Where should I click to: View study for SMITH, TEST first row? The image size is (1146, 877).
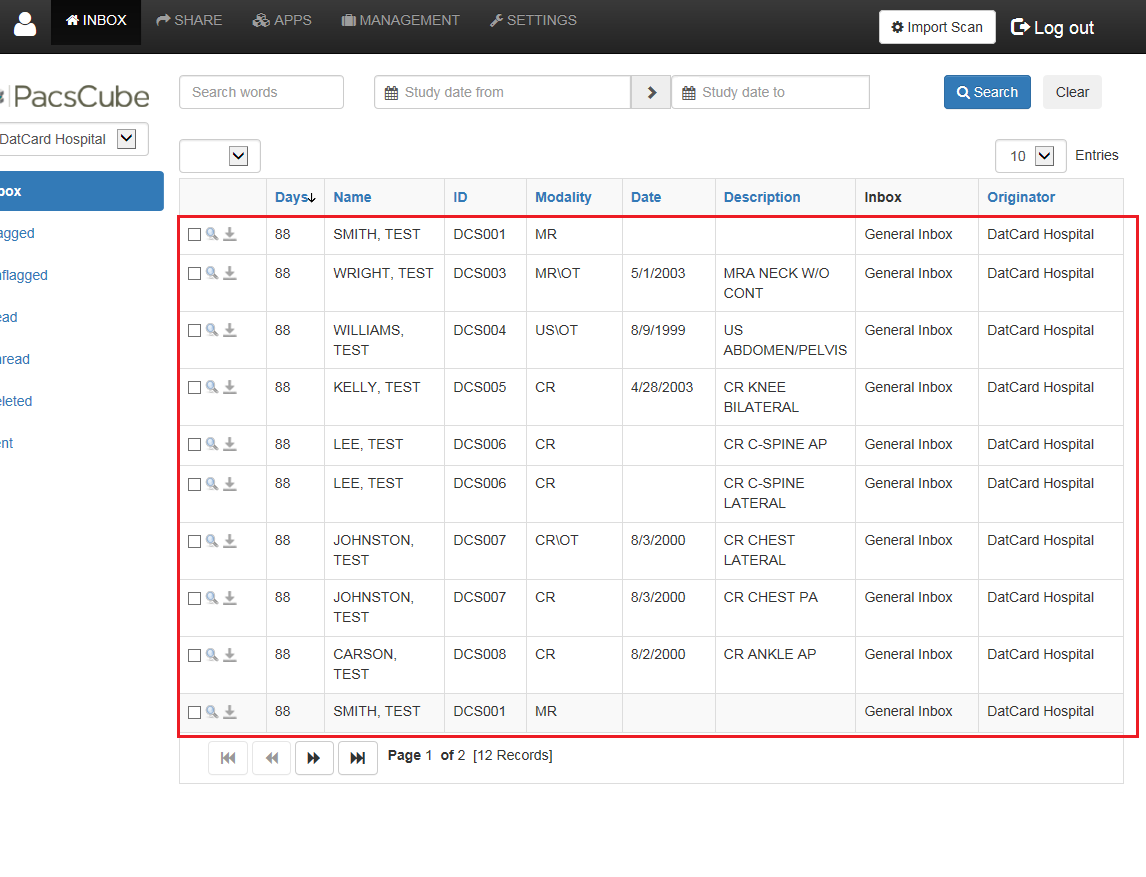pyautogui.click(x=212, y=234)
